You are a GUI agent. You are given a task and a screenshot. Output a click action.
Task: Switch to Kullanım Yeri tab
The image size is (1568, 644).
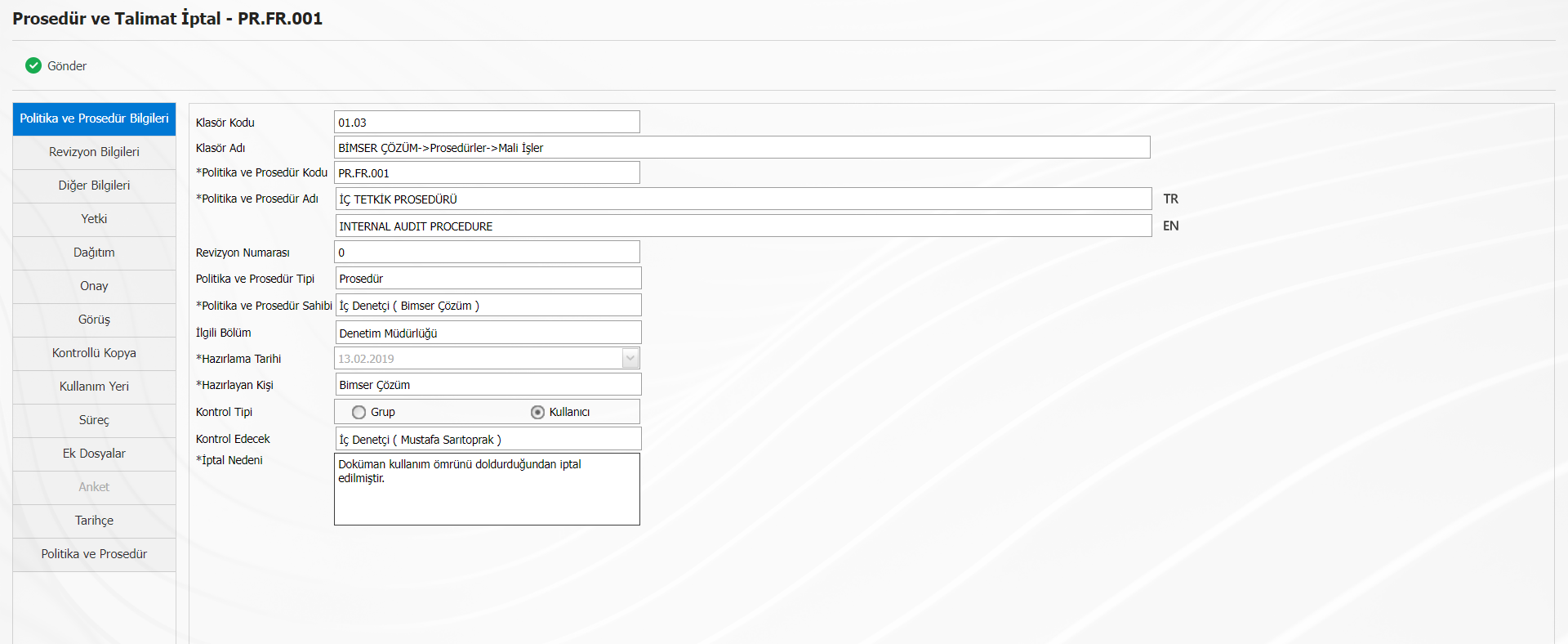[x=94, y=387]
